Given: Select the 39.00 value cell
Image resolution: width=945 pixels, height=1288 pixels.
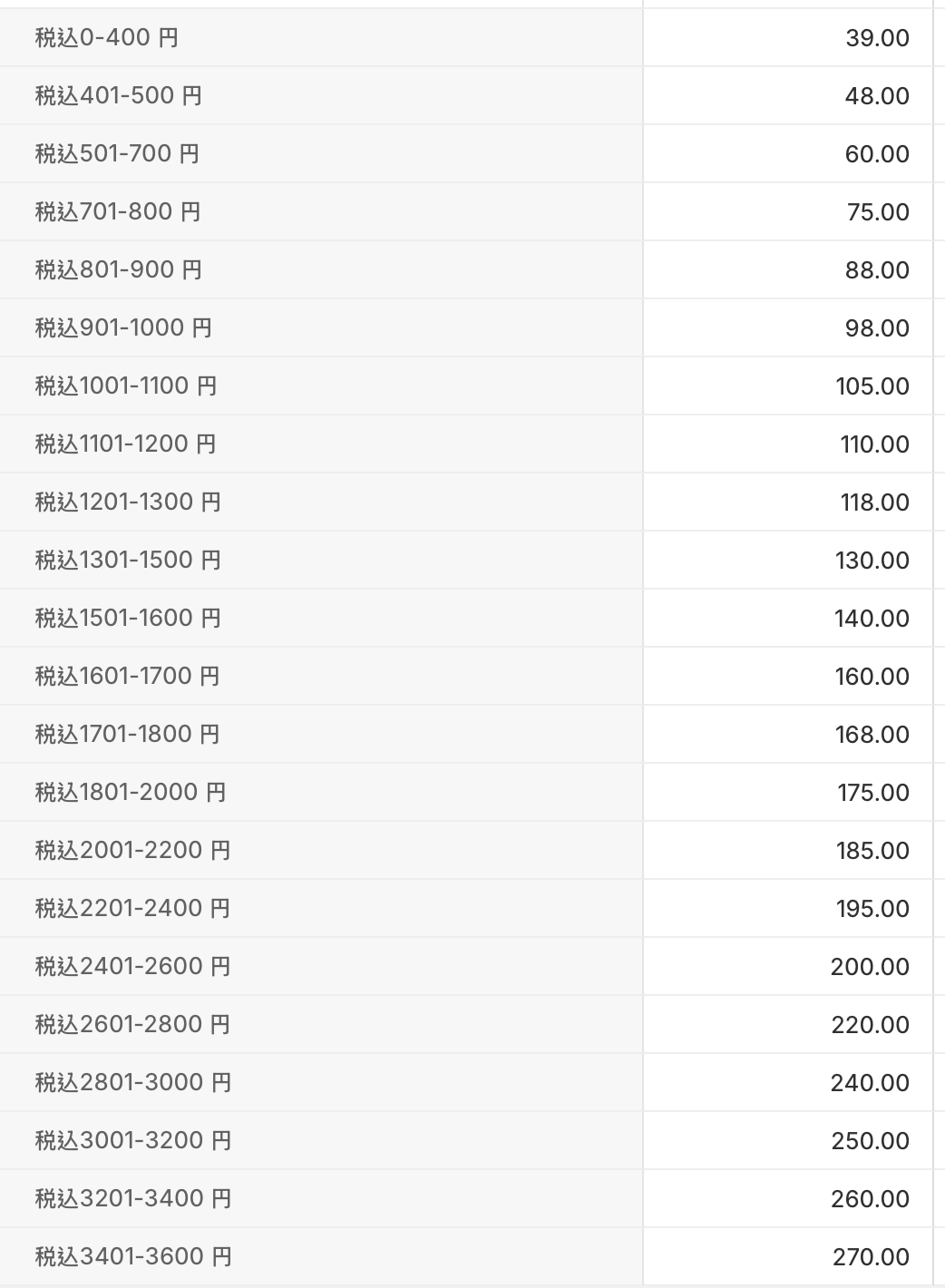Looking at the screenshot, I should (x=876, y=38).
